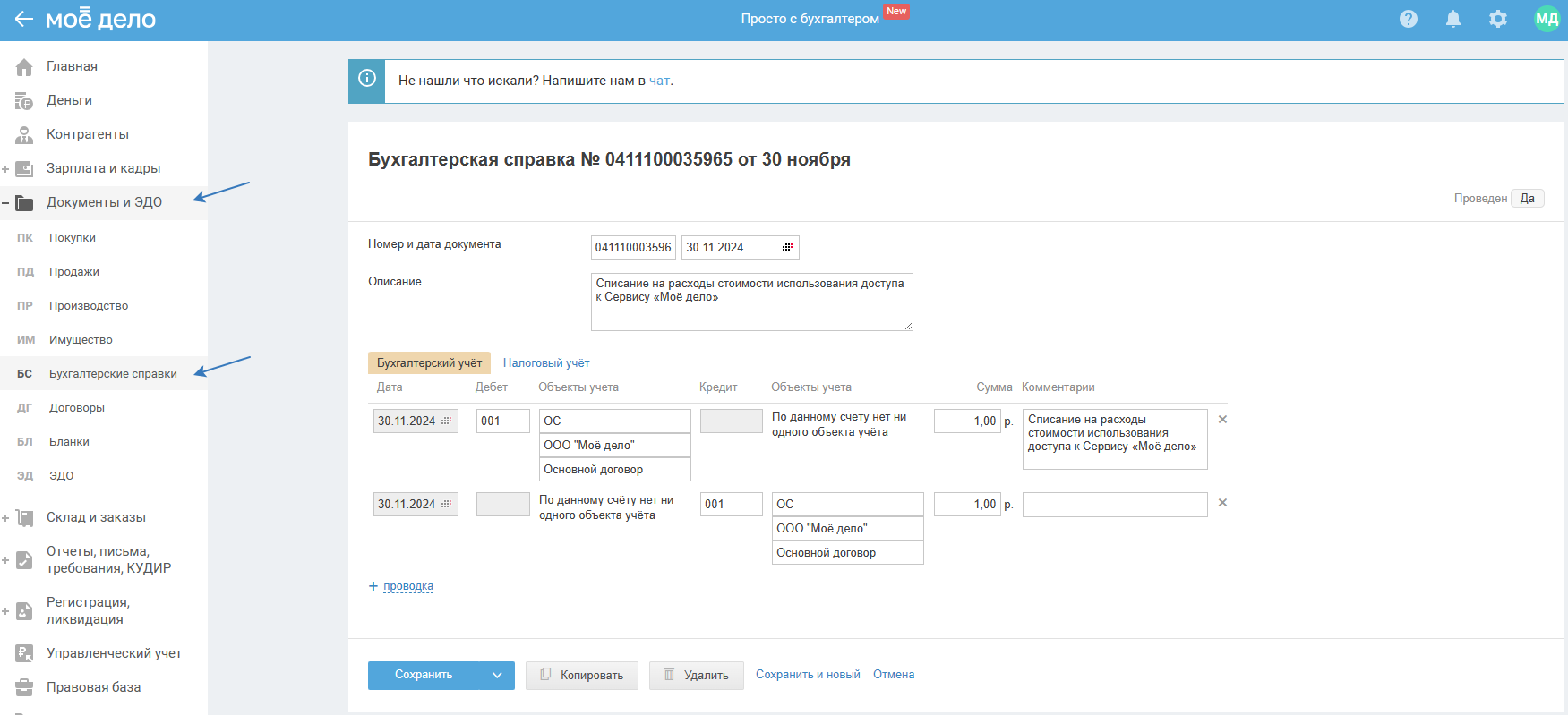Open the Сохранить button dropdown arrow
Image resolution: width=1568 pixels, height=715 pixels.
(497, 676)
